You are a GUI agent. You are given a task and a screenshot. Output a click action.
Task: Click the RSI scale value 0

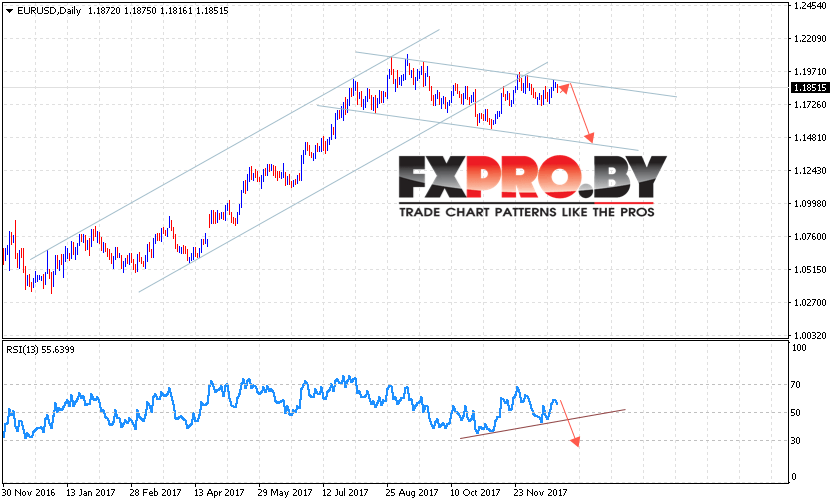tap(793, 477)
